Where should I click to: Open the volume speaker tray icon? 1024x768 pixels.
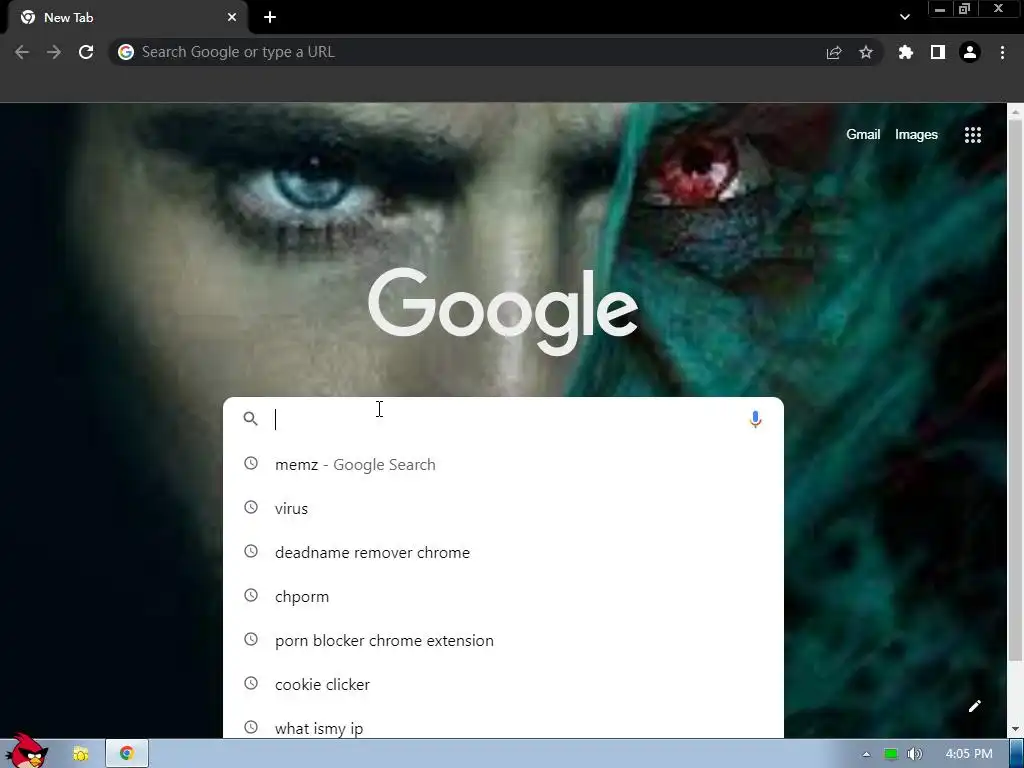click(x=914, y=754)
